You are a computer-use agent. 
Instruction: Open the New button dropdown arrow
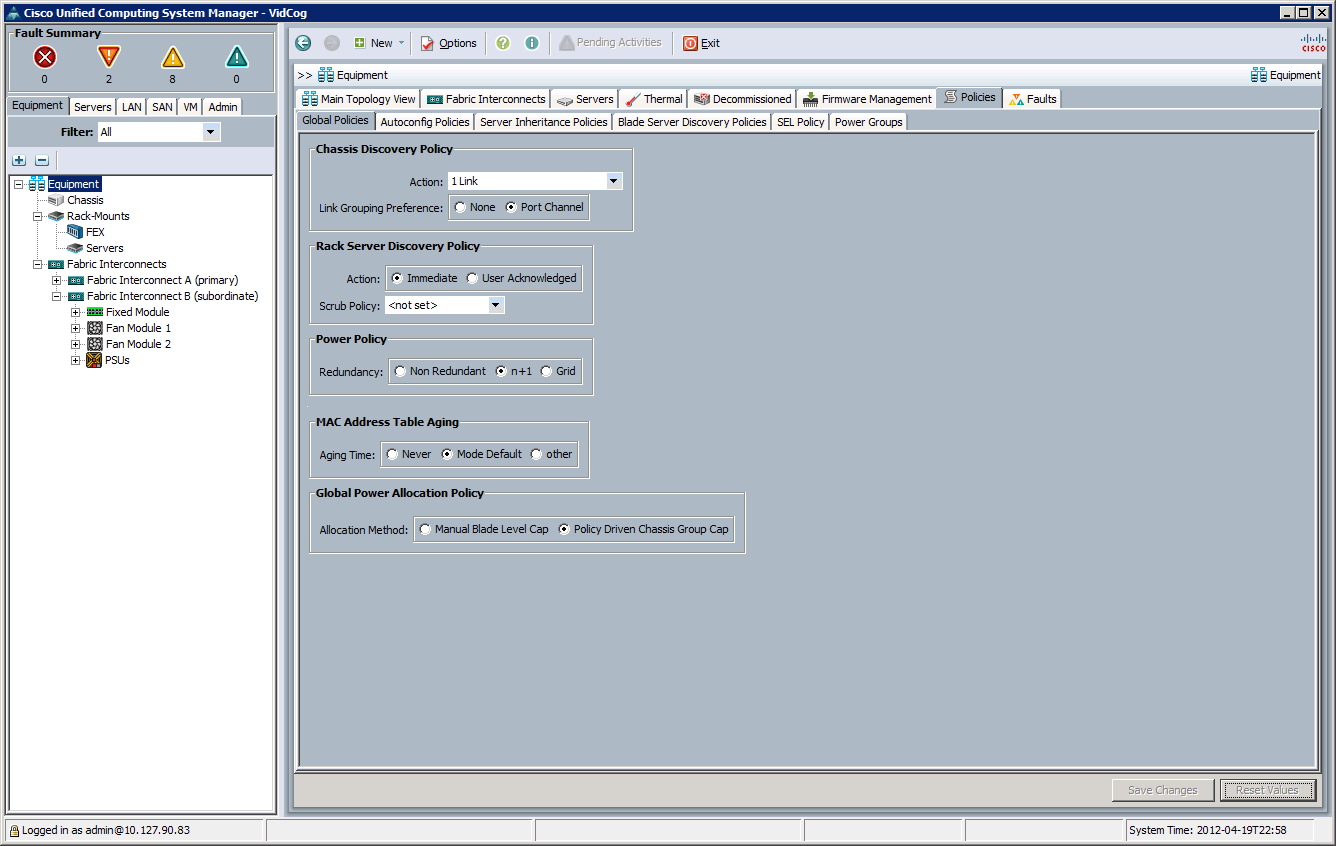(402, 43)
